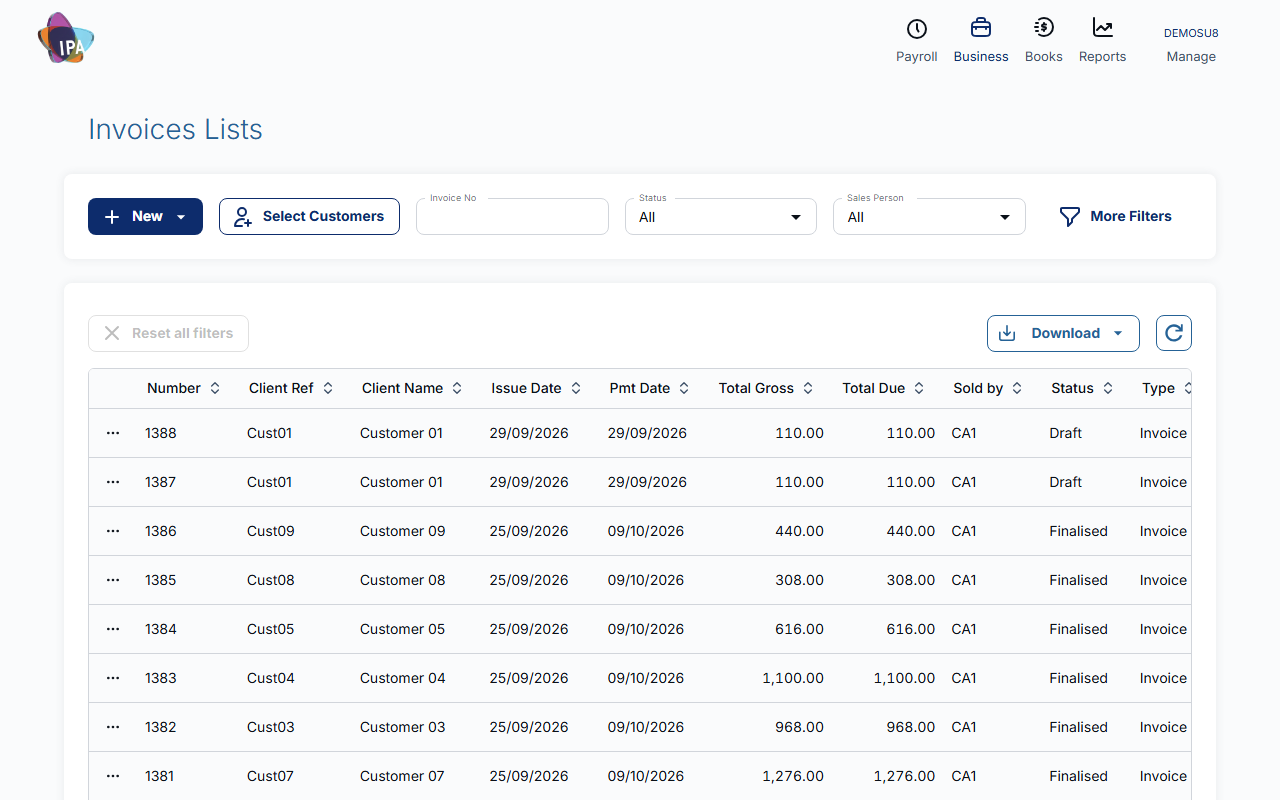1280x800 pixels.
Task: Click Draft status of invoice 1387
Action: (1065, 482)
